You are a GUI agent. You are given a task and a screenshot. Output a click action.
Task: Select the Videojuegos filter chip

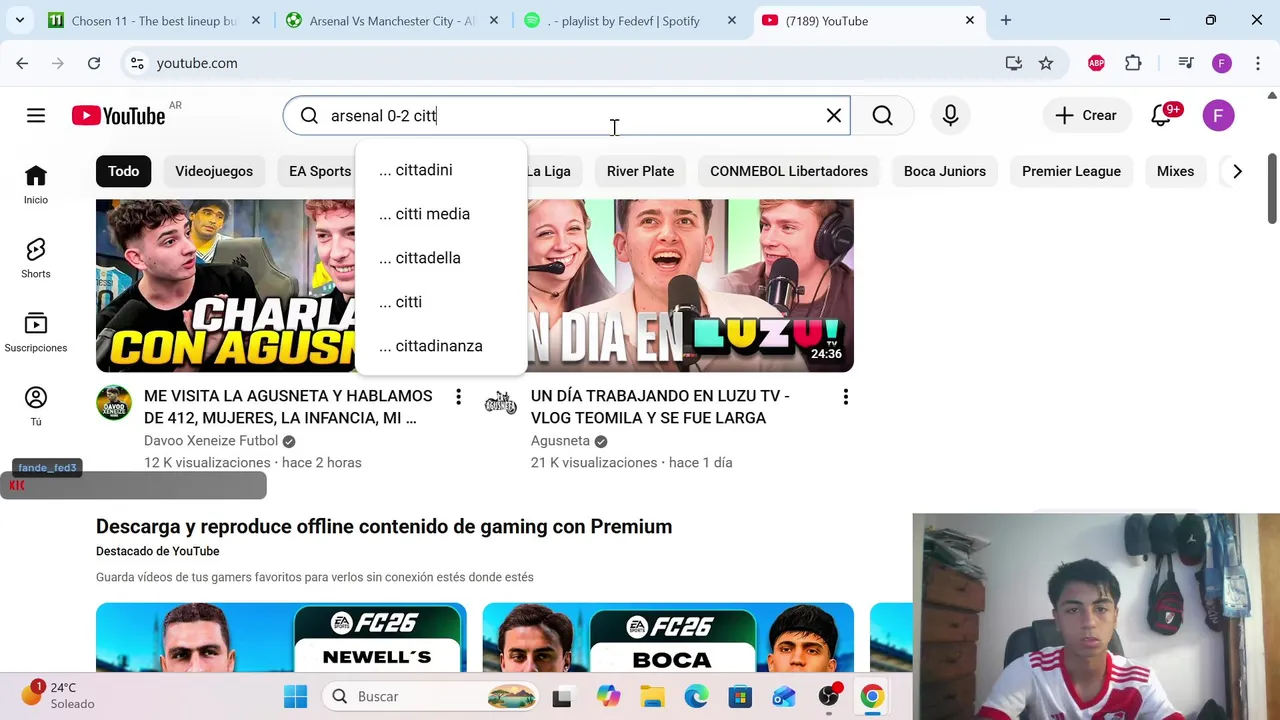pyautogui.click(x=214, y=171)
